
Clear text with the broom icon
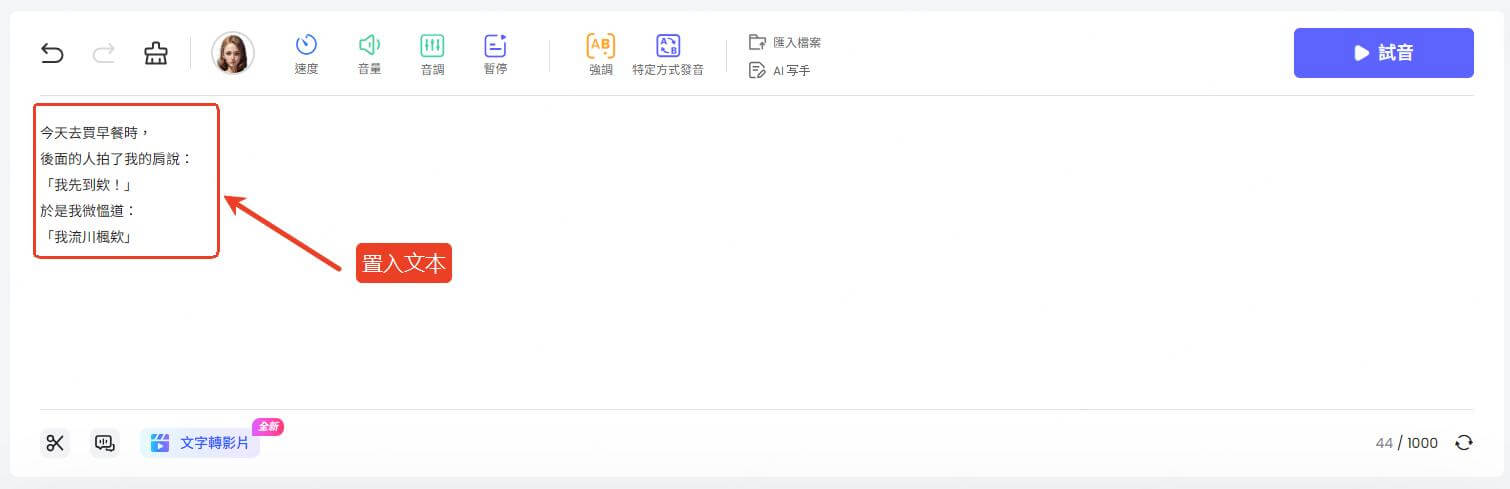point(156,53)
